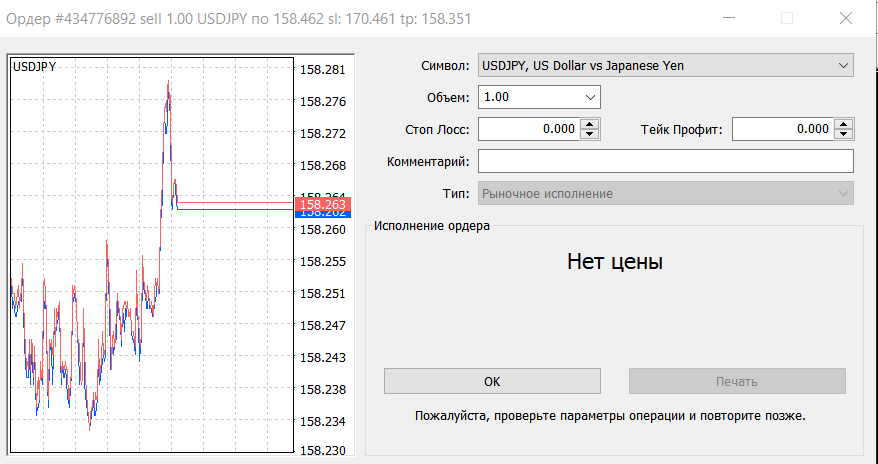Click the 158.276 price axis label
878x464 pixels.
pos(323,102)
